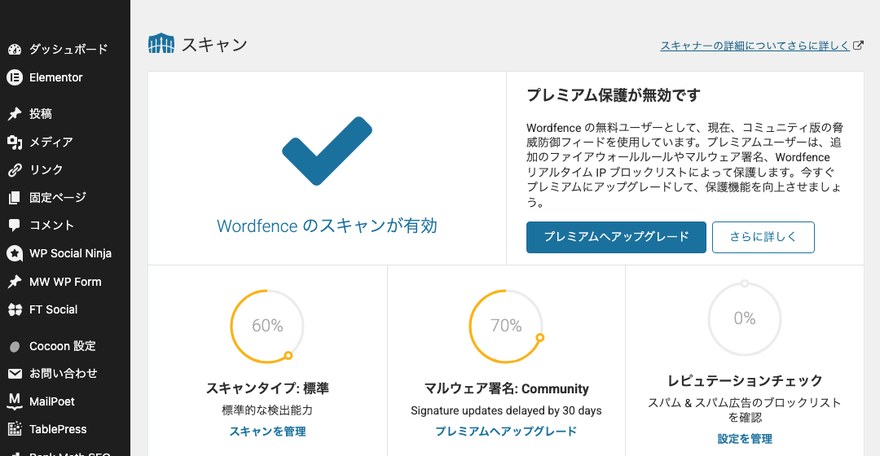Screen dimensions: 880x456
Task: Click the スキャン page title text
Action: coord(214,44)
